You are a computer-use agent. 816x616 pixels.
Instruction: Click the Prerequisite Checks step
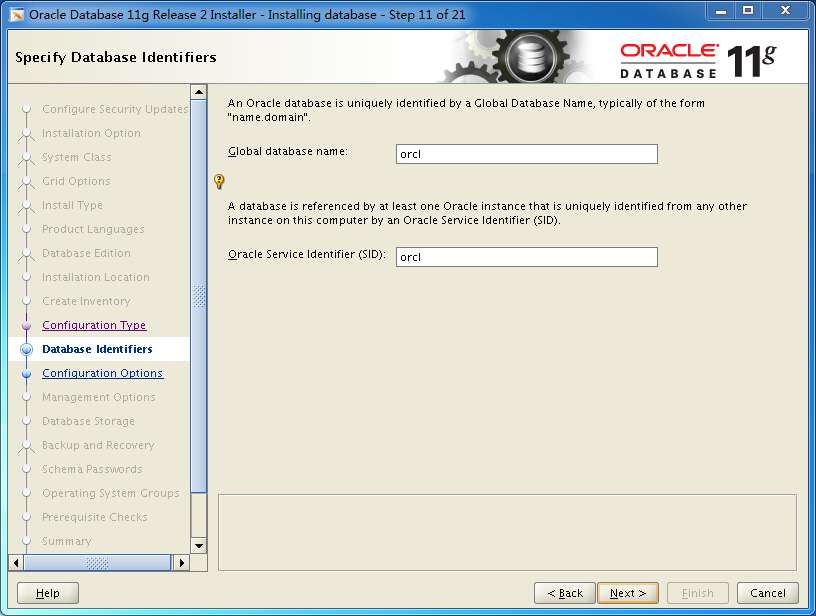95,517
